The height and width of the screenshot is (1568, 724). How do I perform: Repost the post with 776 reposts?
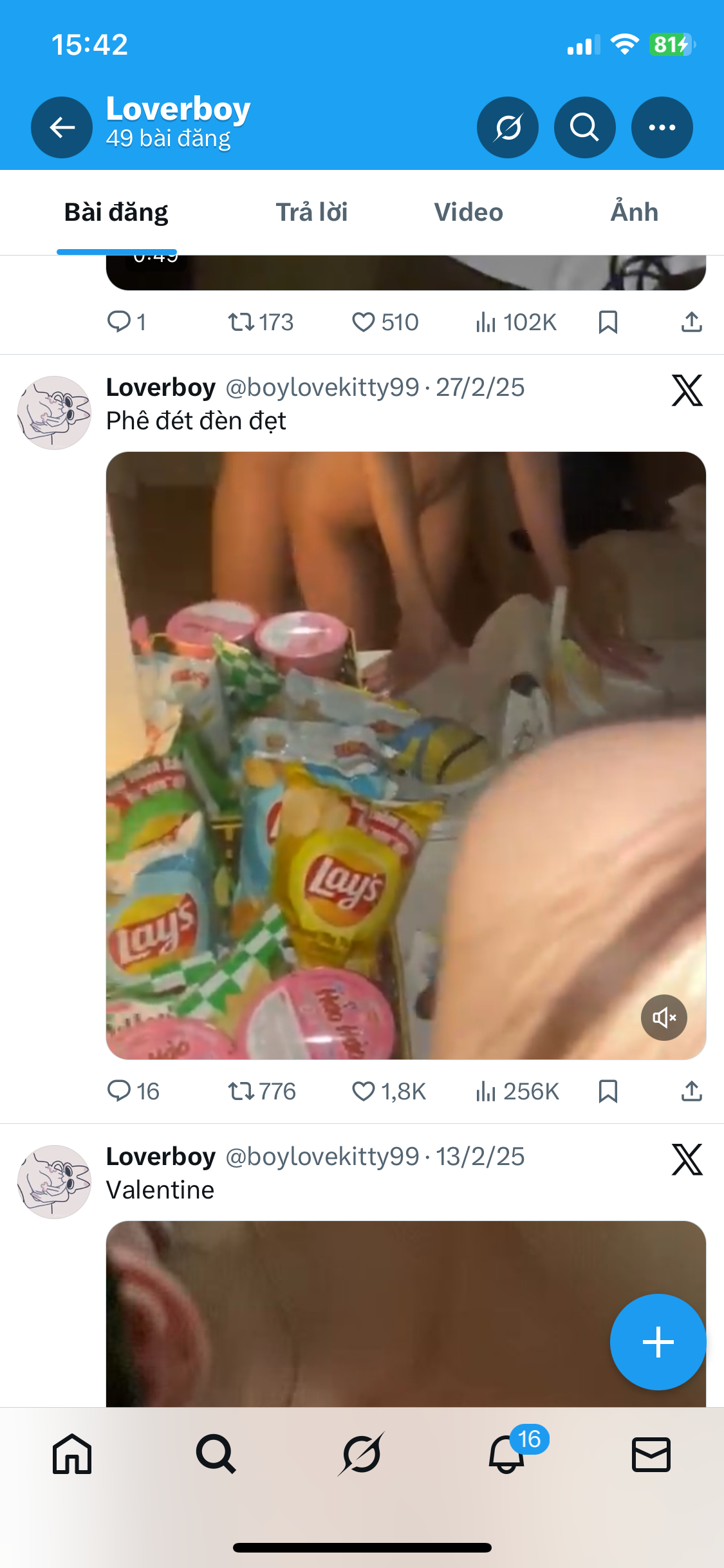click(x=241, y=1092)
